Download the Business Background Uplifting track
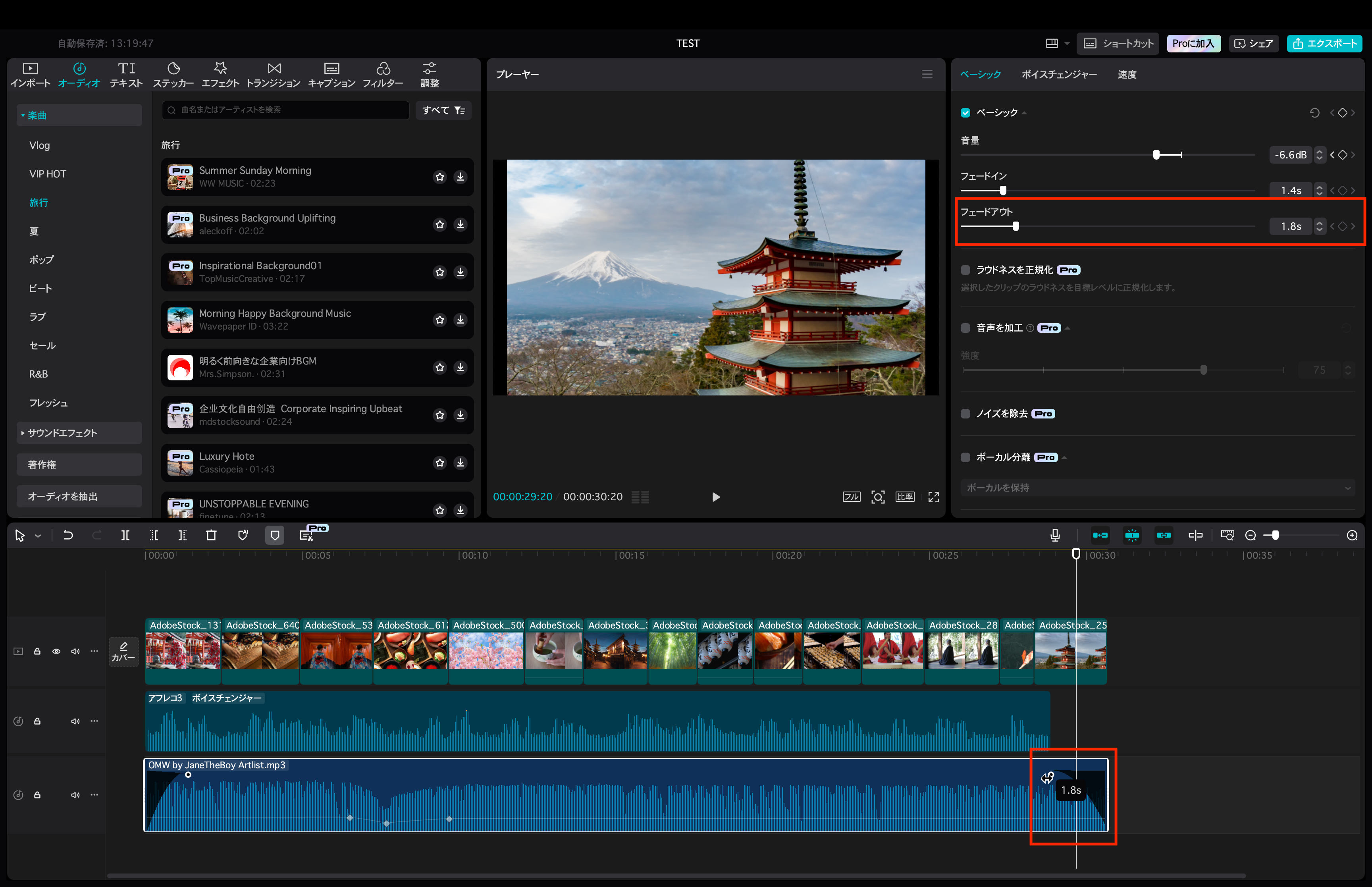 point(460,224)
